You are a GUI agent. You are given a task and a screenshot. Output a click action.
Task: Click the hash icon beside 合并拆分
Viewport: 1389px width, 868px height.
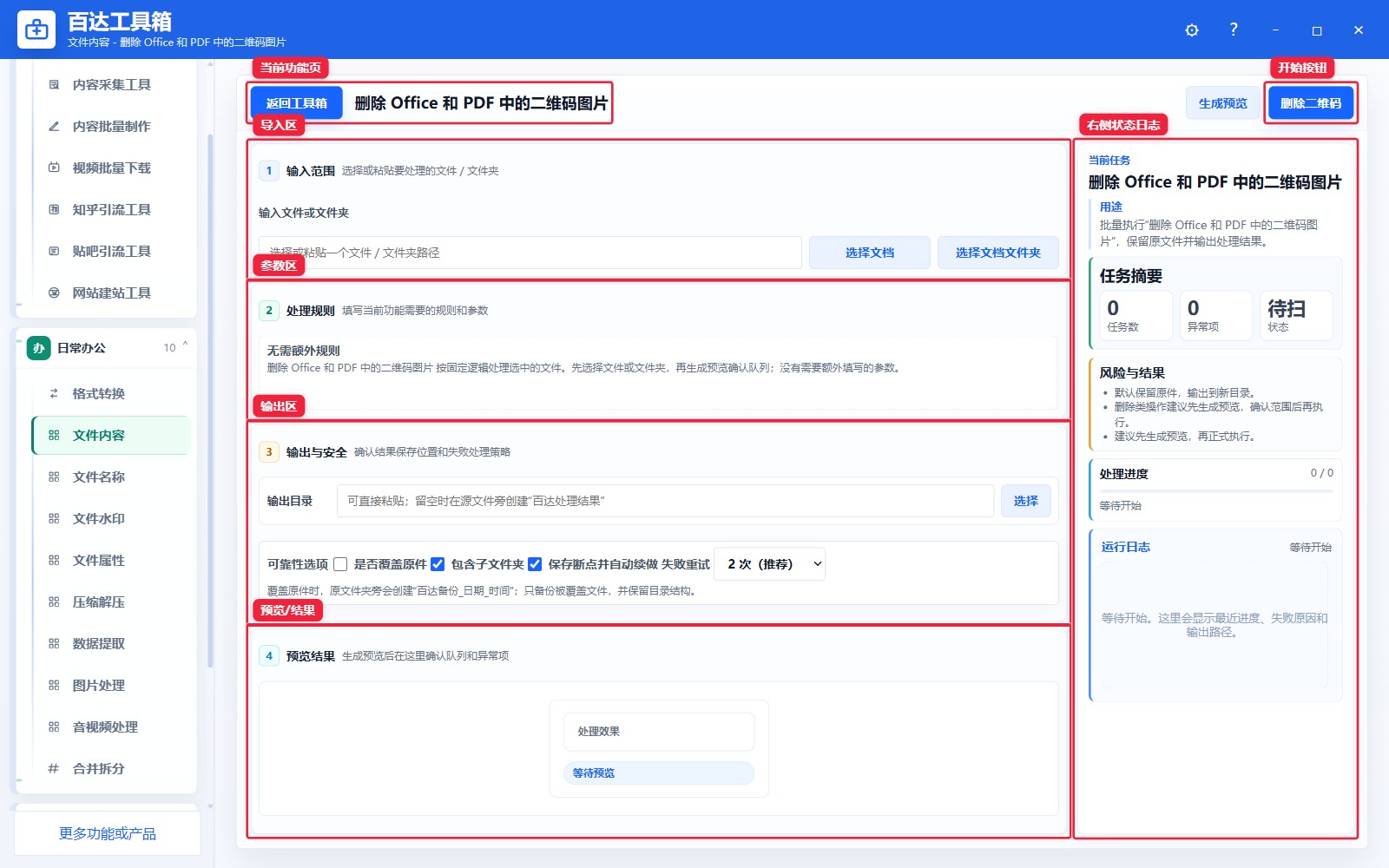point(54,768)
